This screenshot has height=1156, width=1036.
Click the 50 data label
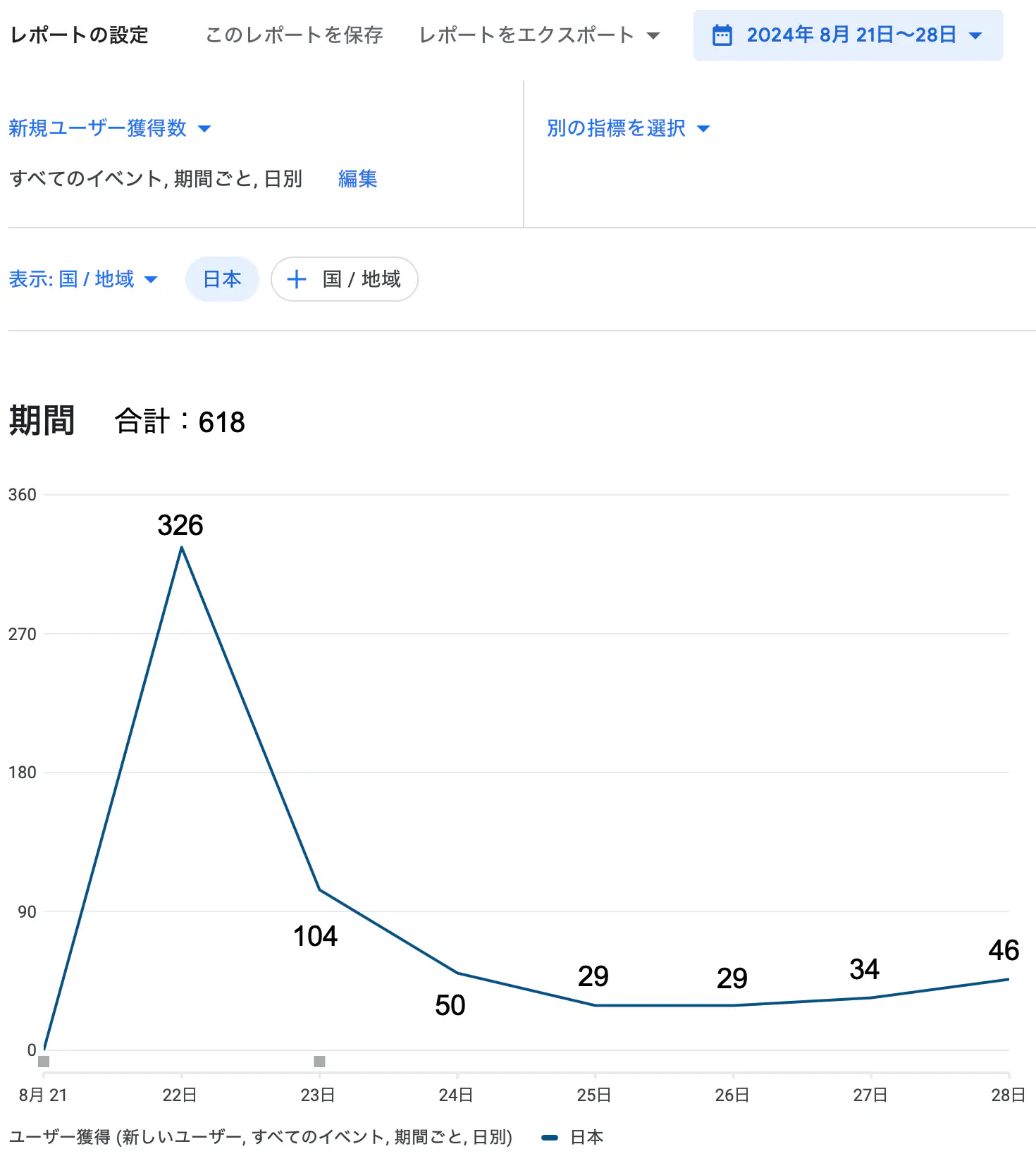[x=450, y=1006]
